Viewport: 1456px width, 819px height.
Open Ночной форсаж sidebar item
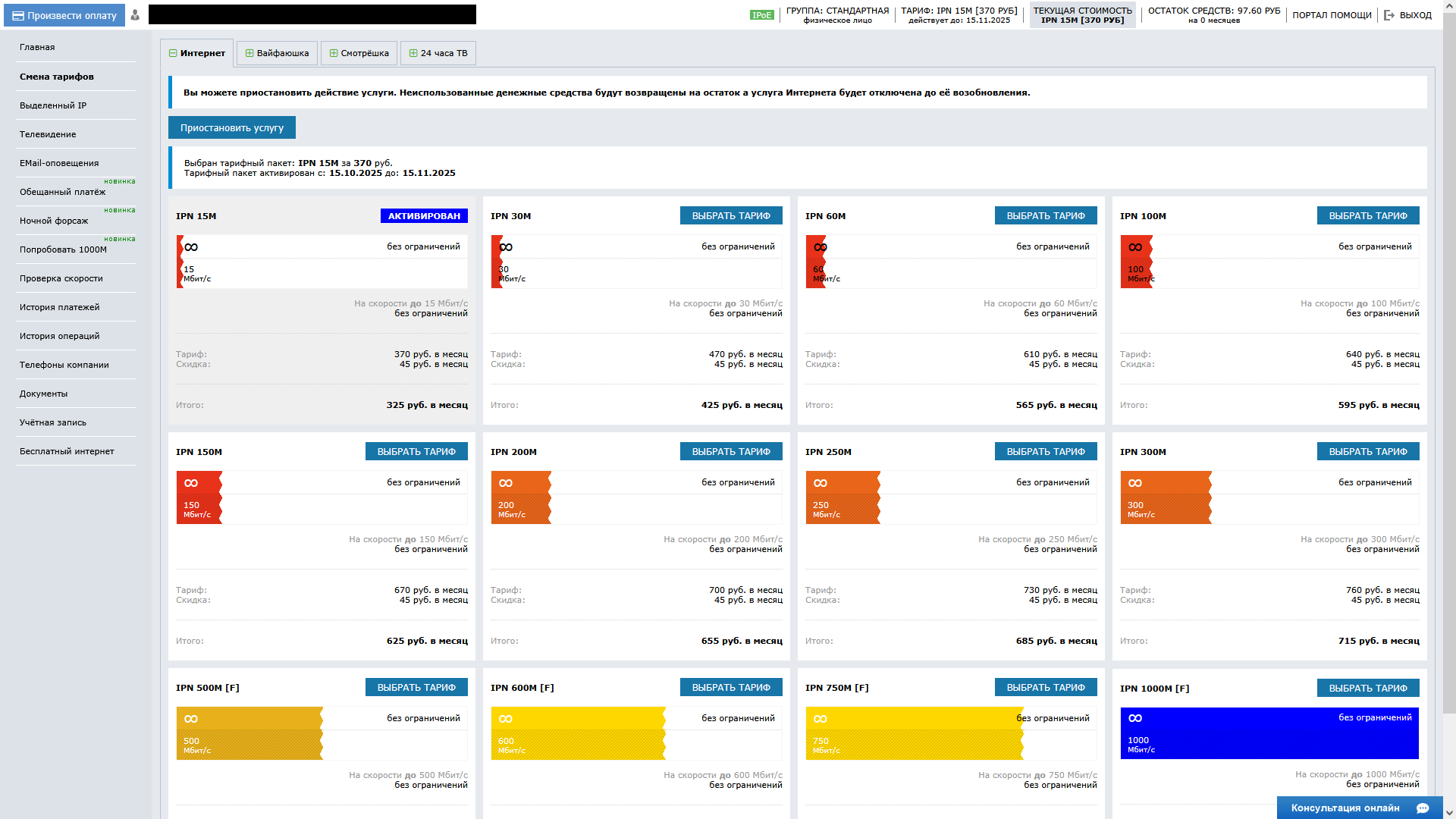pos(54,221)
